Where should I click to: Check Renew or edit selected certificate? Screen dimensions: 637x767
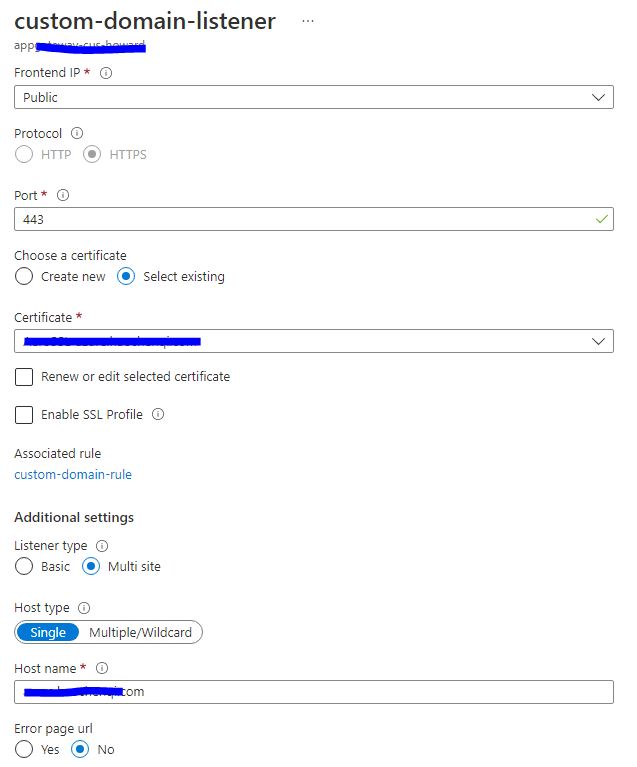click(24, 377)
